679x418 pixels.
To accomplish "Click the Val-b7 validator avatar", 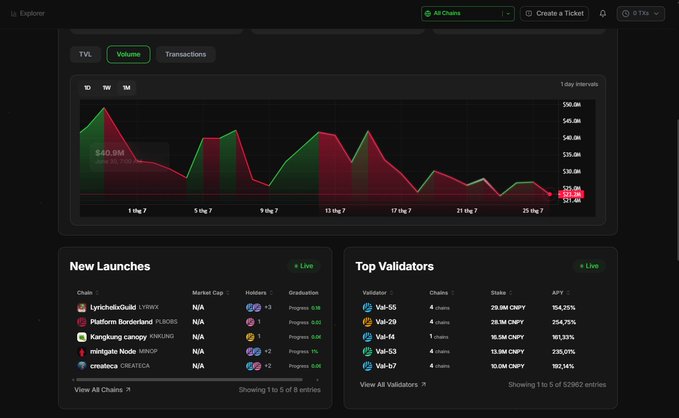I will (x=367, y=366).
